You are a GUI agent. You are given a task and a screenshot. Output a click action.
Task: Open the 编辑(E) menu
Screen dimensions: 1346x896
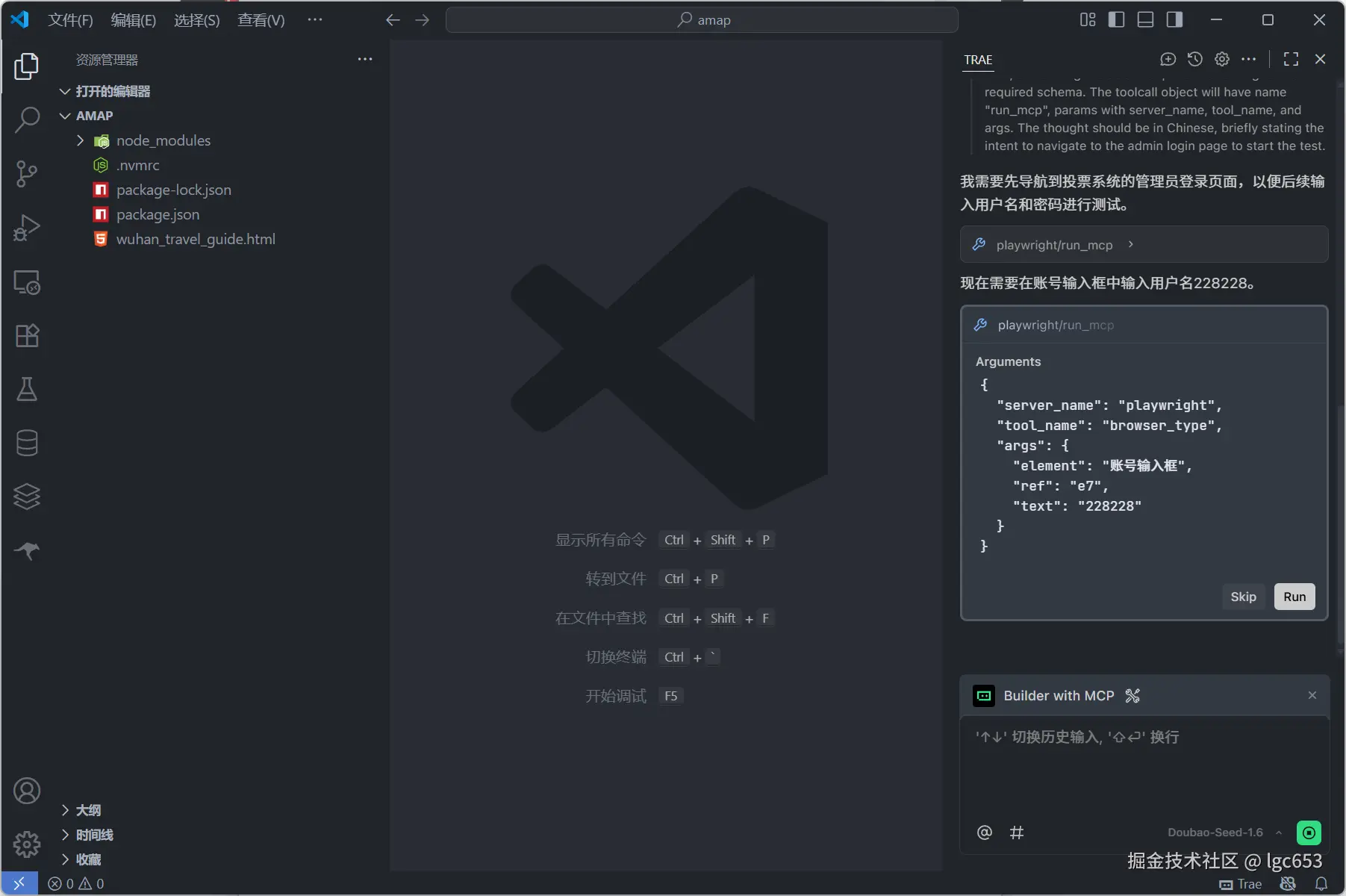(x=134, y=20)
